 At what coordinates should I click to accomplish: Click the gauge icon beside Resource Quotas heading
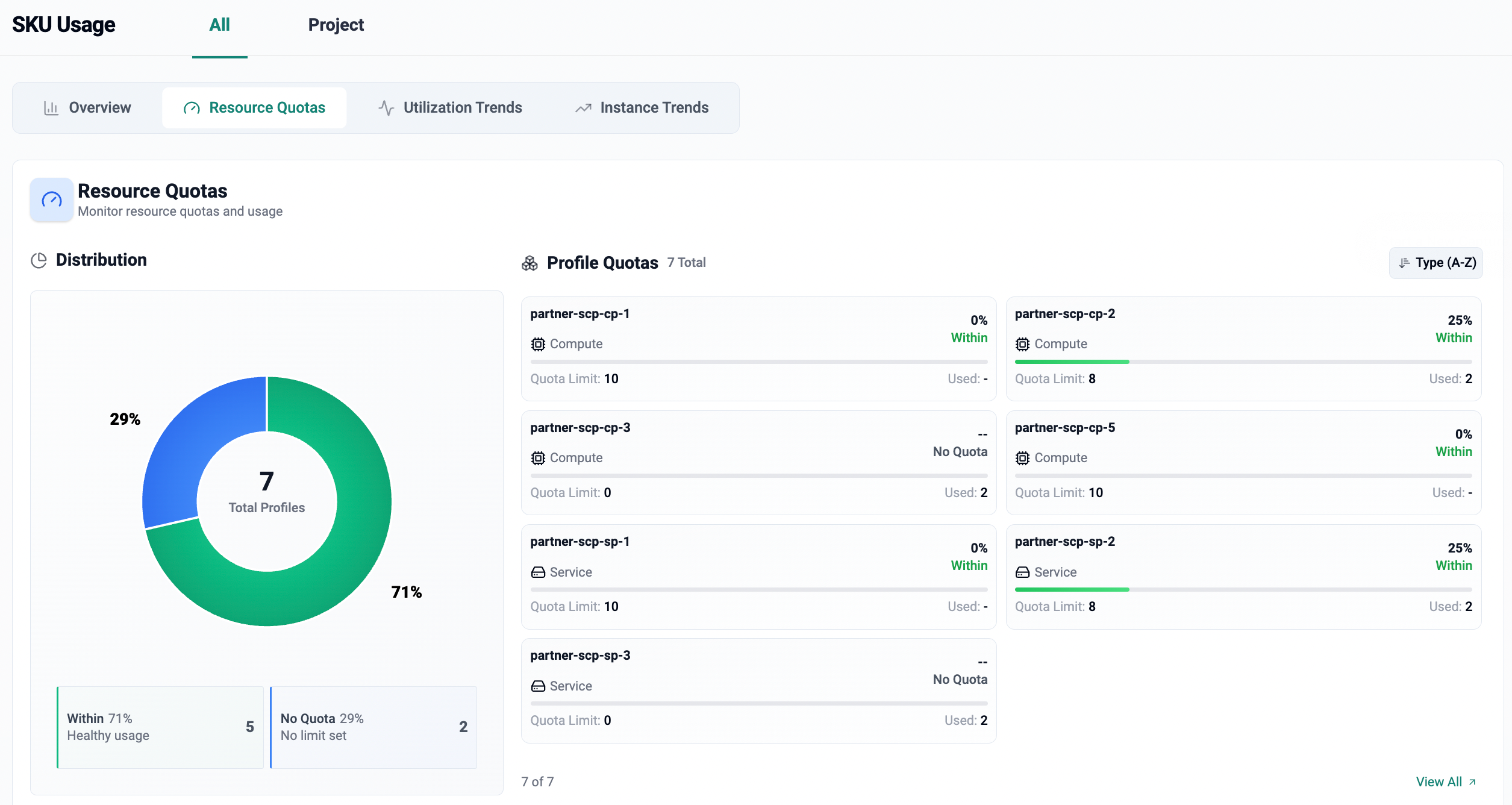pyautogui.click(x=52, y=199)
